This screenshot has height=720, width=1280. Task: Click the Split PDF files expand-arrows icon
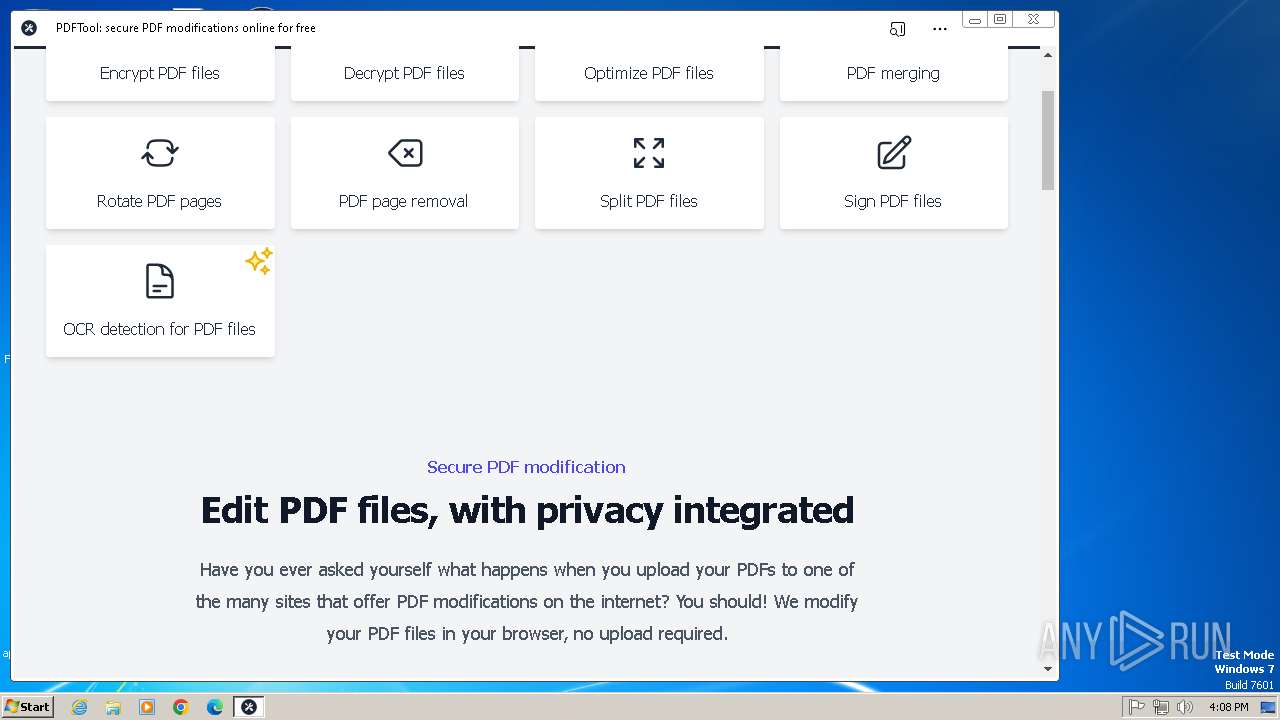(649, 153)
